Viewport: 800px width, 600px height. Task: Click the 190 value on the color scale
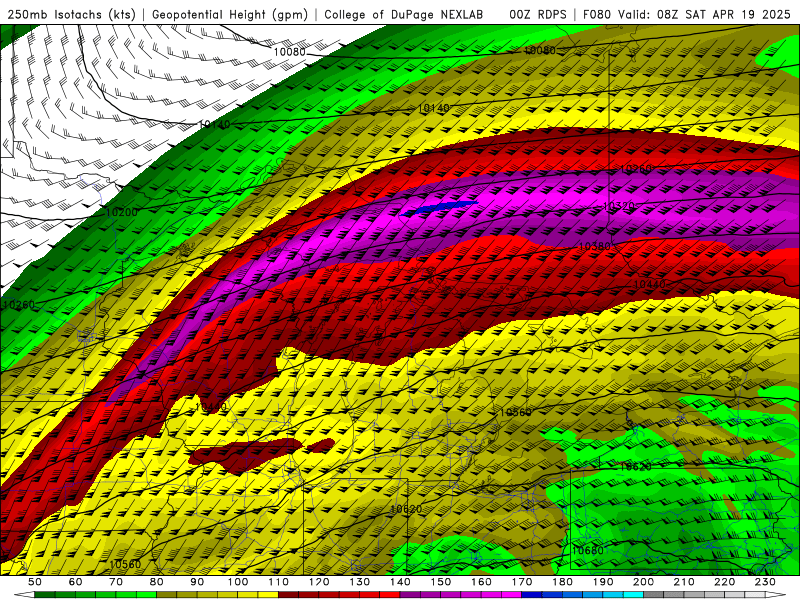[x=603, y=582]
